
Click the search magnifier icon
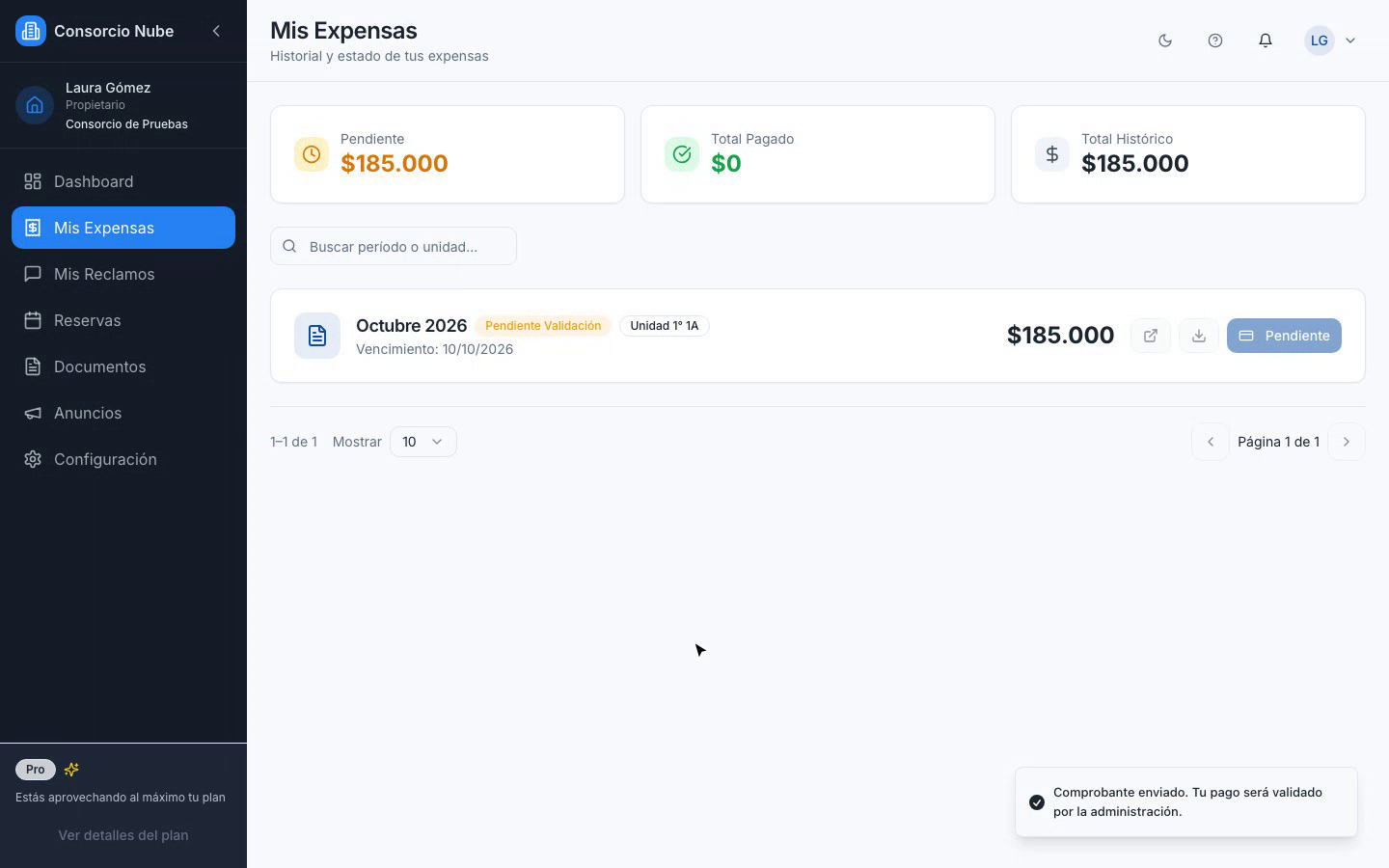pos(289,246)
